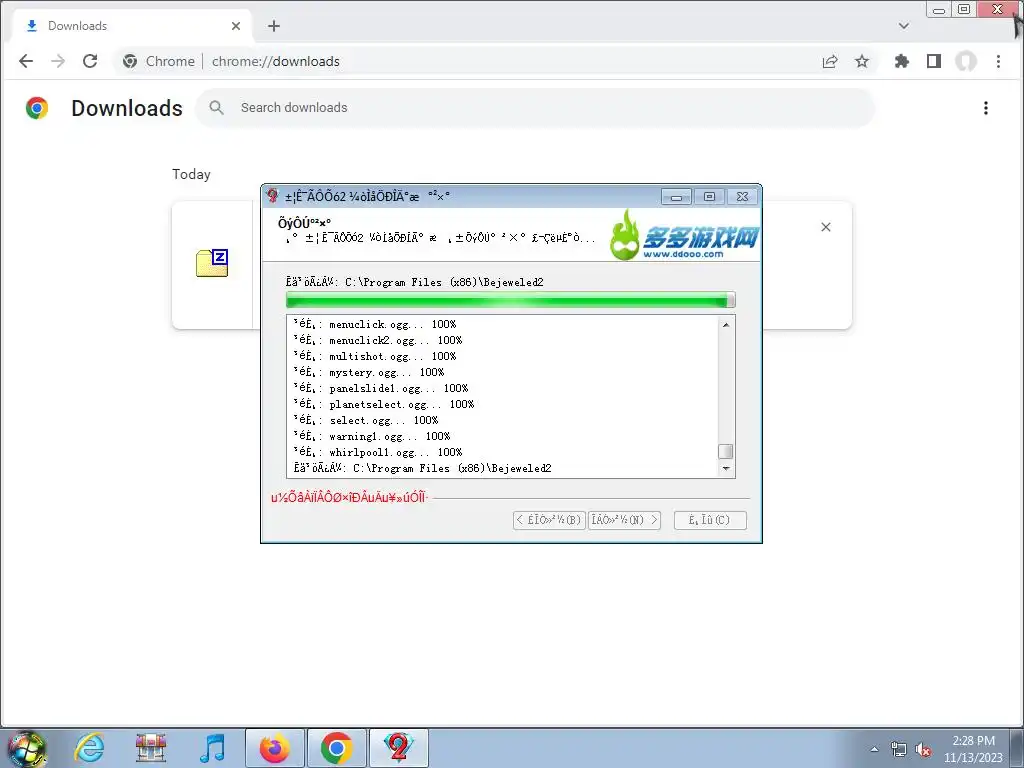This screenshot has height=768, width=1024.
Task: Select the multishot.ogg log line
Action: [x=375, y=356]
